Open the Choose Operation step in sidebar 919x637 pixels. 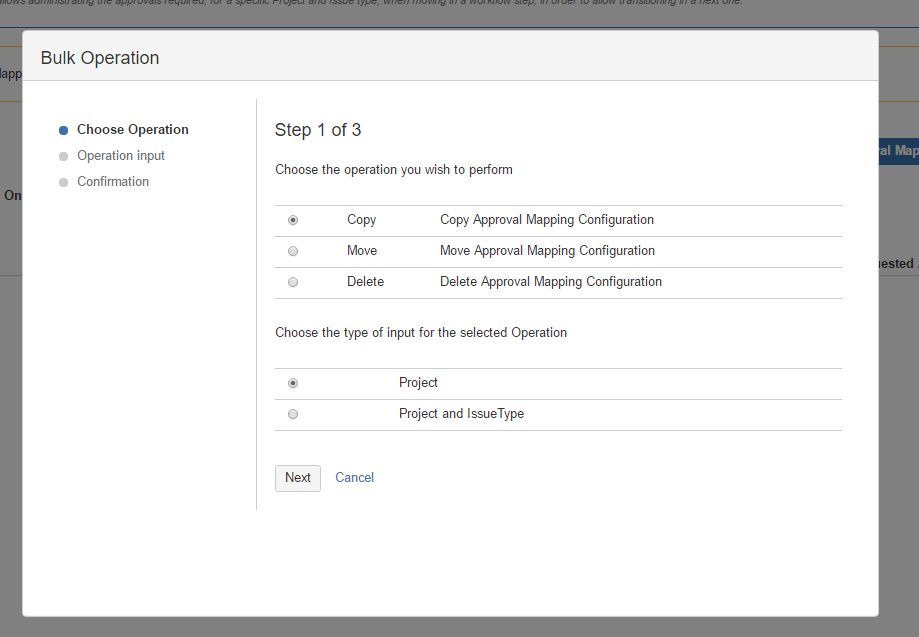[x=132, y=130]
